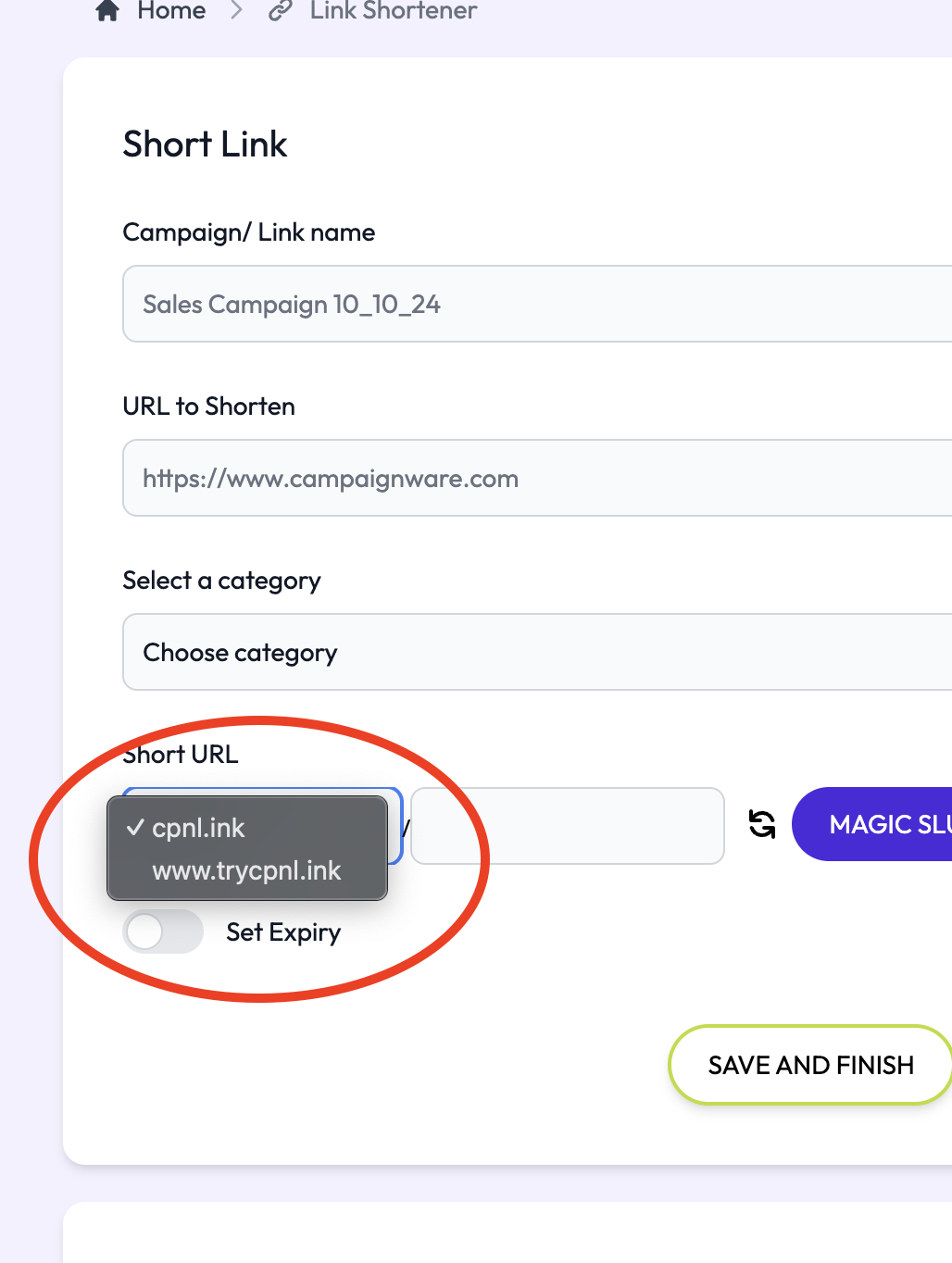Focus the Campaign/Link name field

point(537,305)
